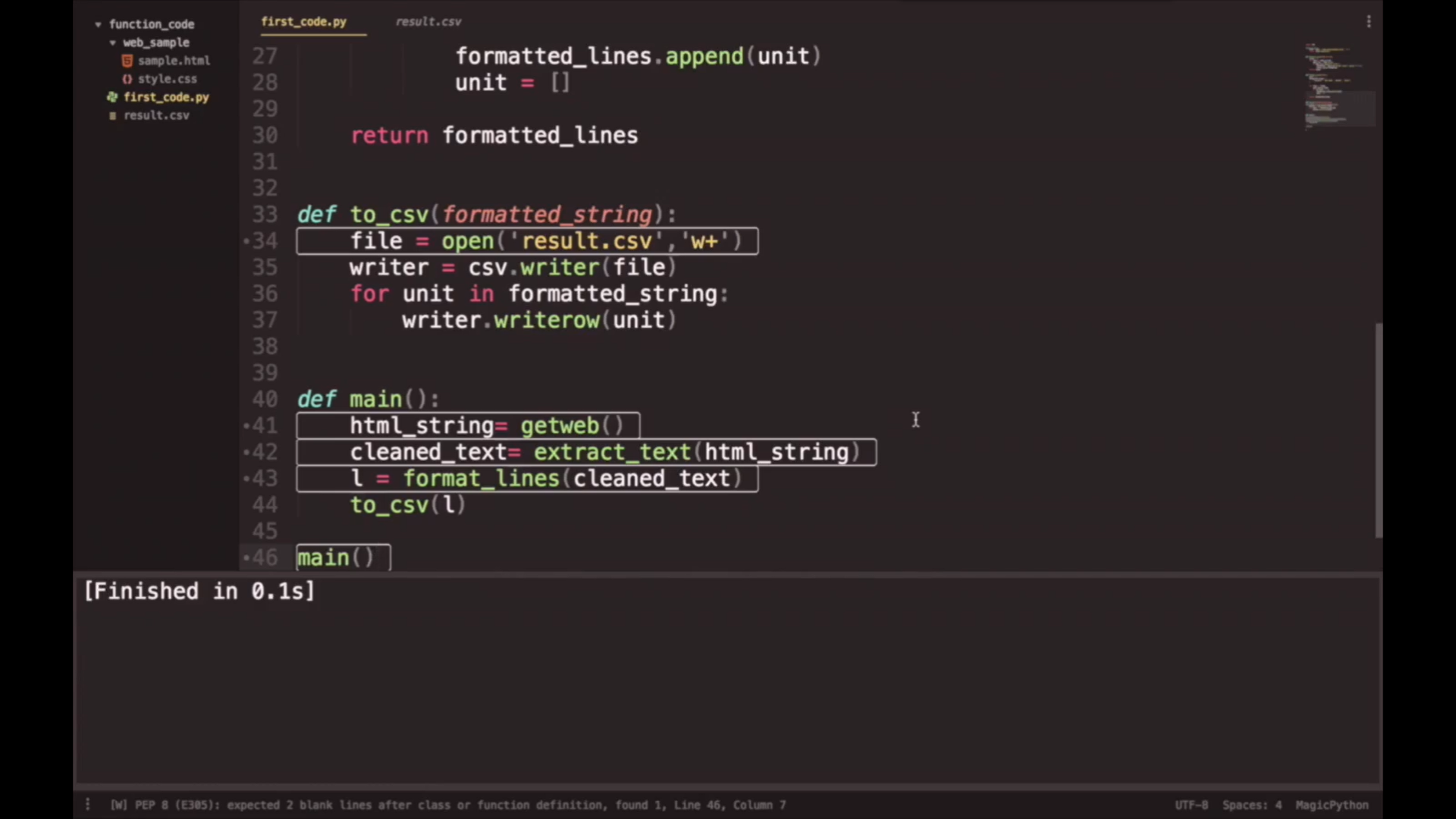Screen dimensions: 1456x819
Task: Click the 'result.csv' string on line 34
Action: [x=586, y=241]
